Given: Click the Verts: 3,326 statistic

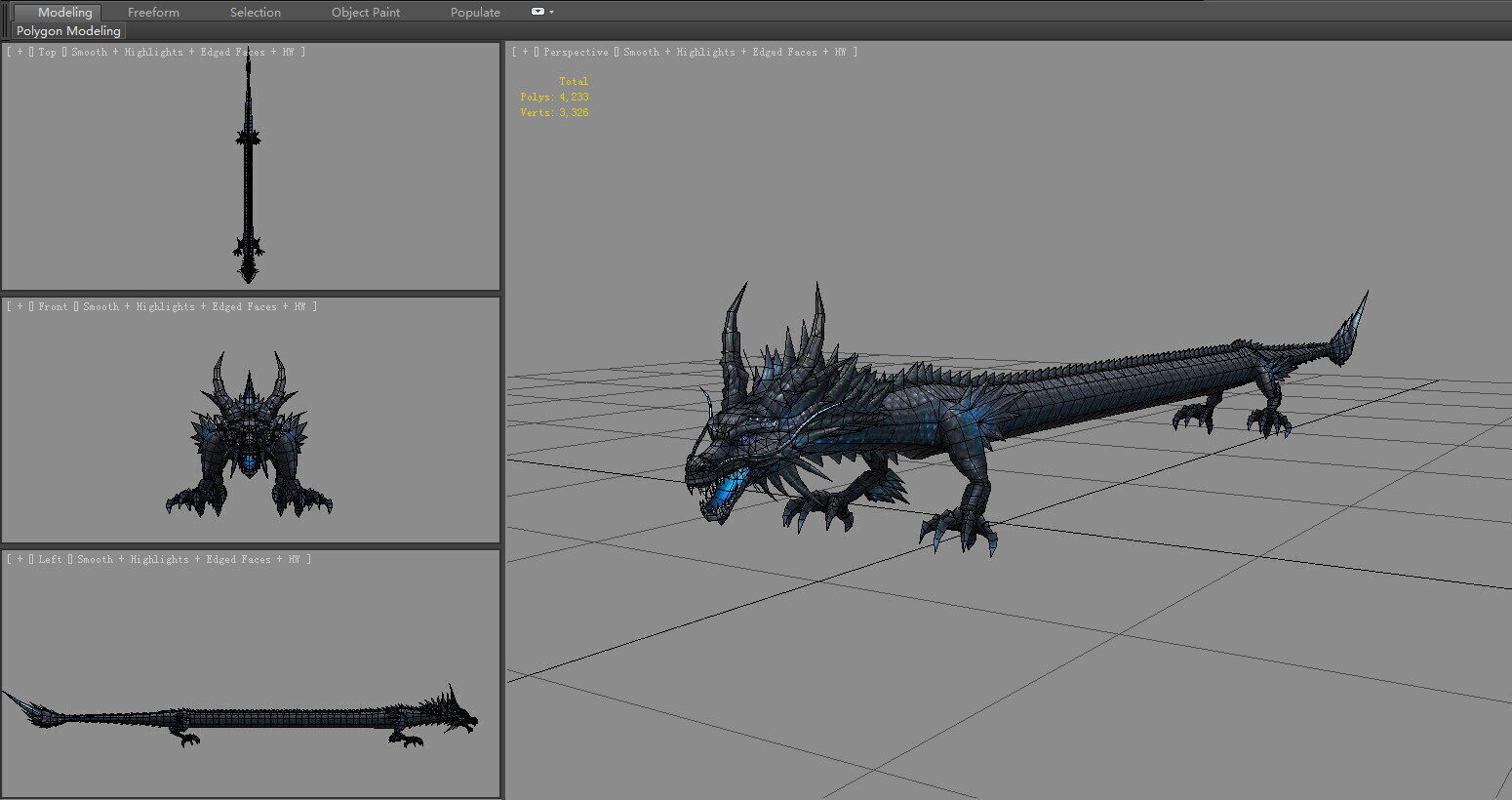Looking at the screenshot, I should [x=554, y=113].
